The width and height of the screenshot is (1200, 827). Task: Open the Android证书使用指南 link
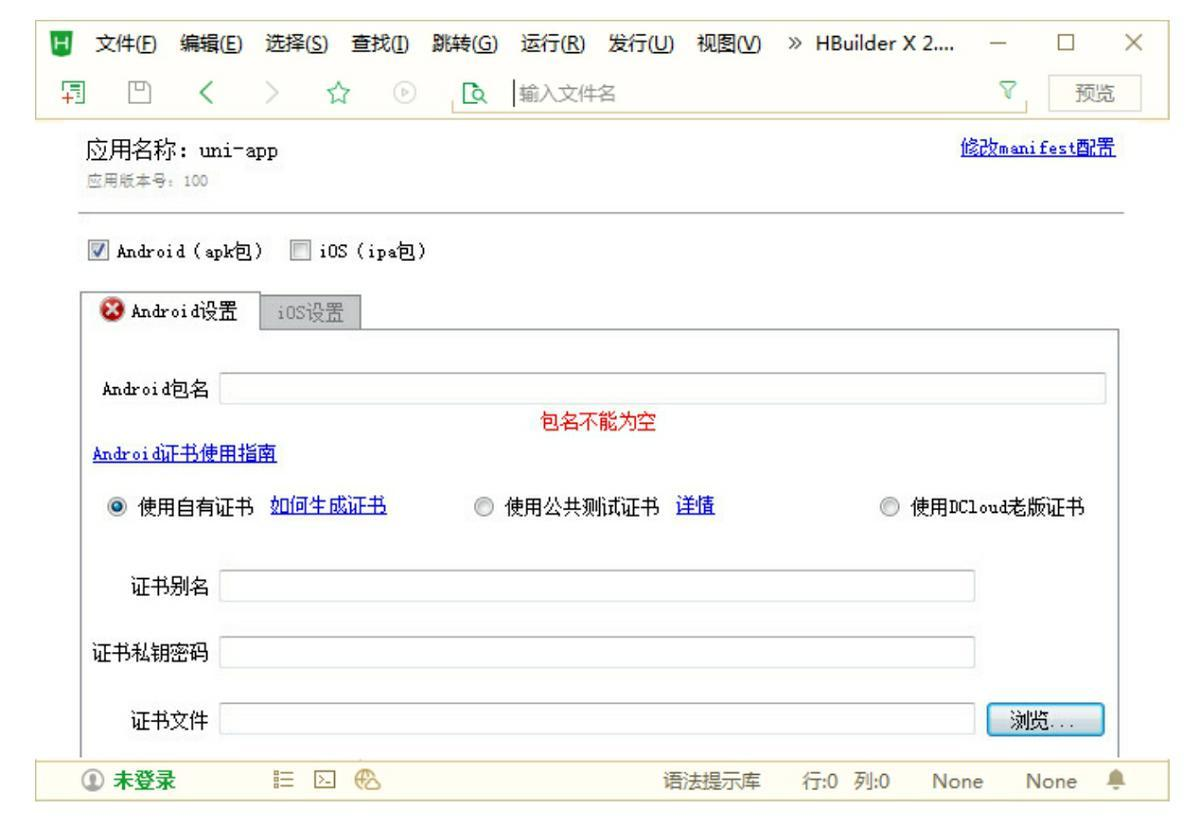(x=186, y=453)
